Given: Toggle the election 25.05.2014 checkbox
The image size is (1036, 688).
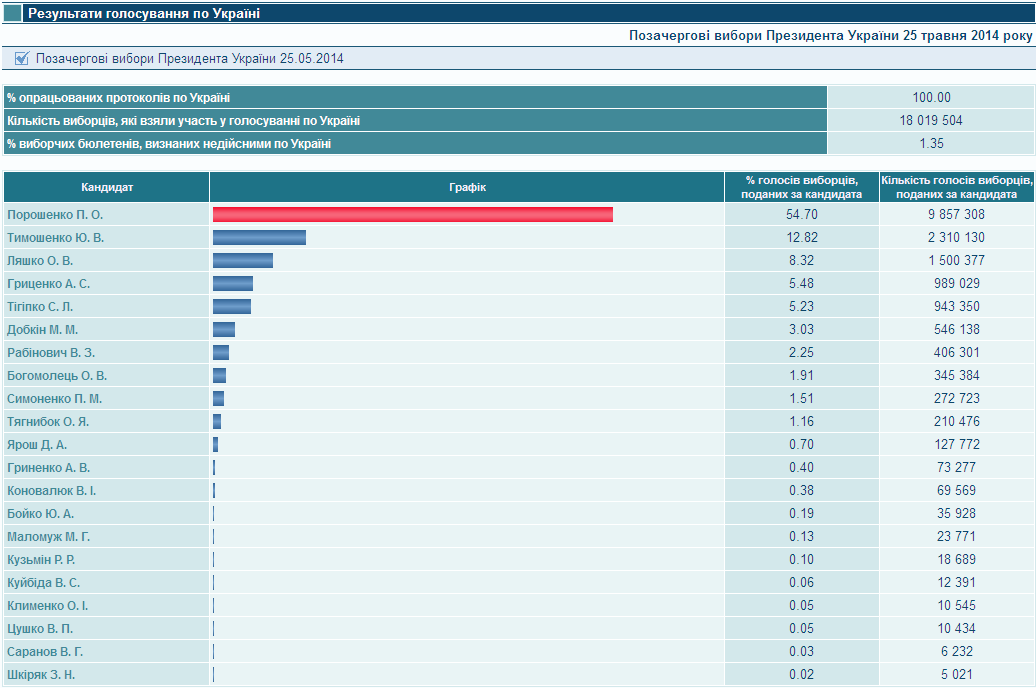Looking at the screenshot, I should pyautogui.click(x=22, y=58).
